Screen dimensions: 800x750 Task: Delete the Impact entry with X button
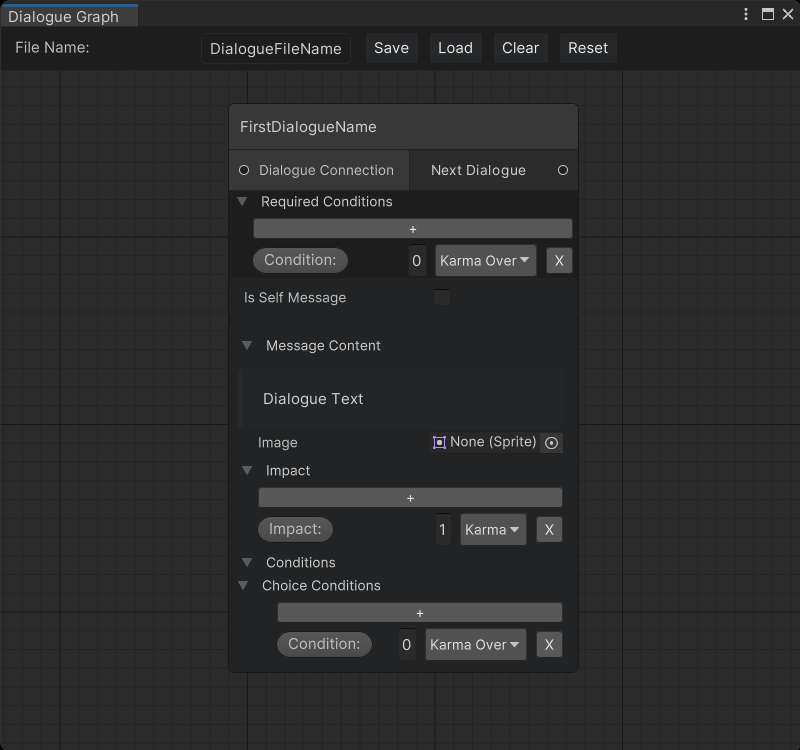coord(548,530)
